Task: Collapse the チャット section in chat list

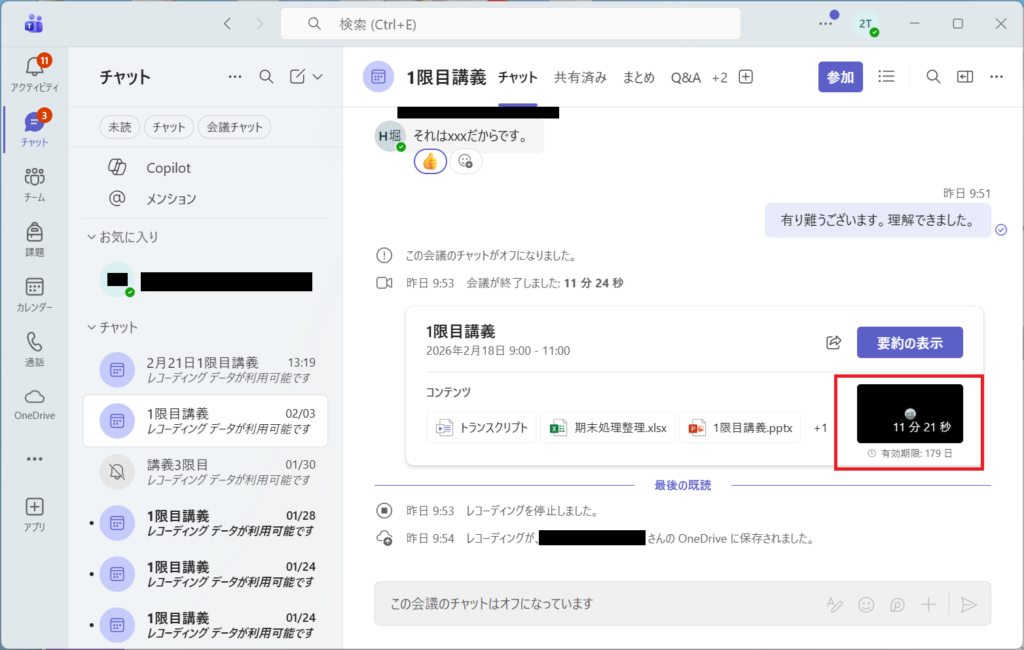Action: (x=93, y=327)
